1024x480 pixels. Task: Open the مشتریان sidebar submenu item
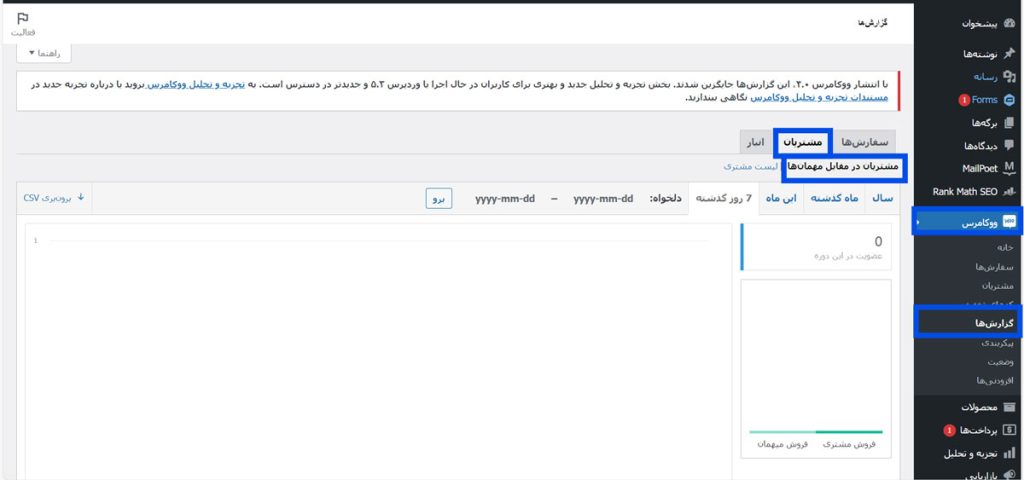click(997, 285)
